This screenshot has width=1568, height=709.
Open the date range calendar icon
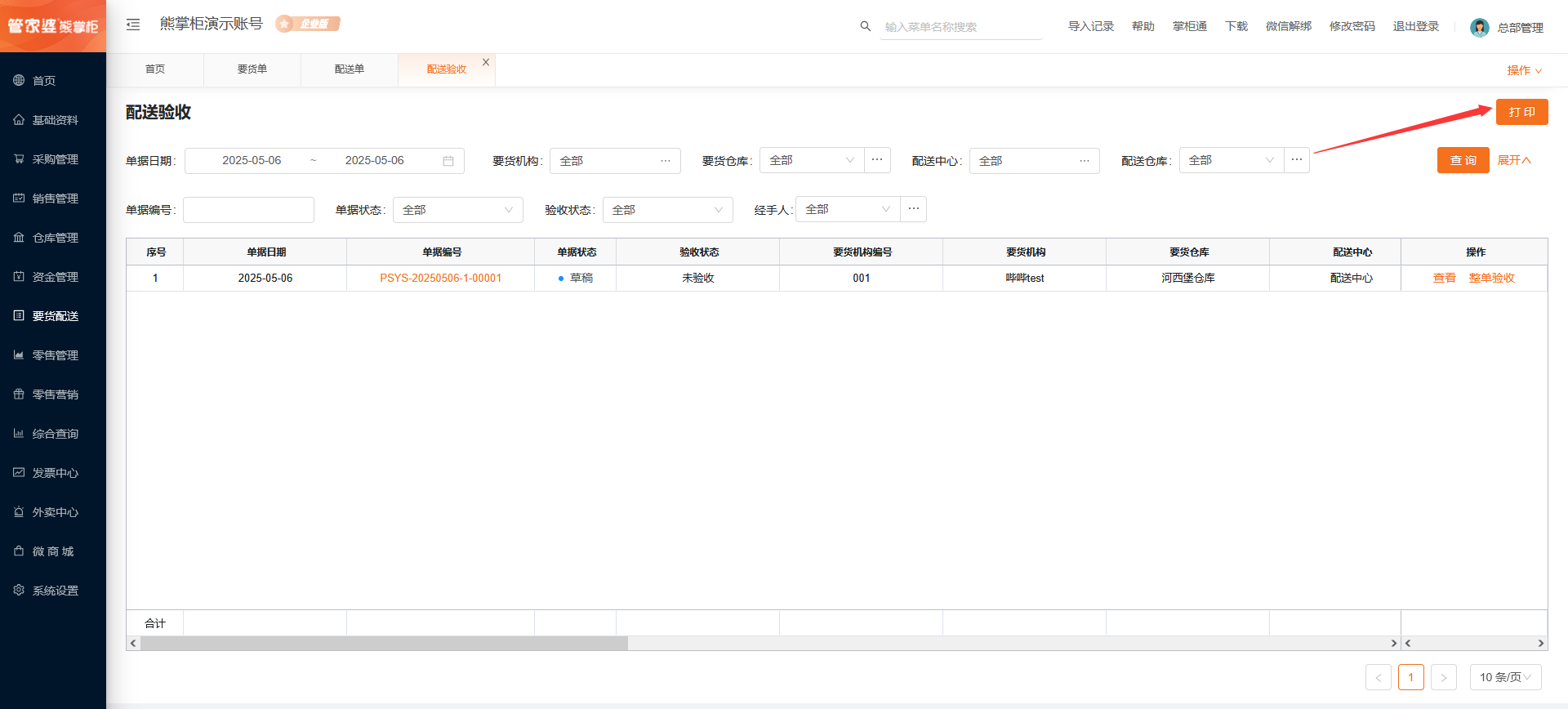[448, 161]
